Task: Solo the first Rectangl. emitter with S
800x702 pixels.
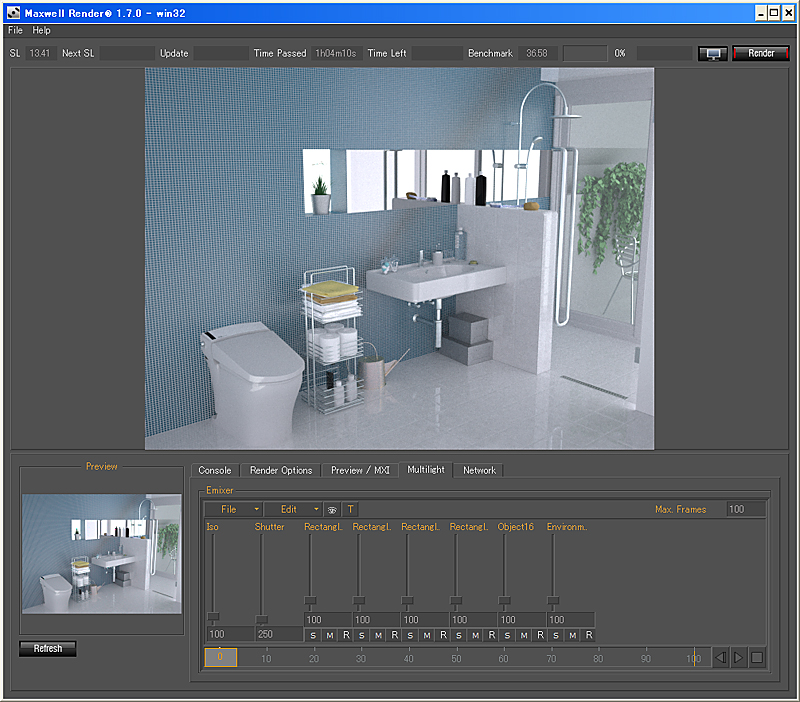Action: [x=313, y=635]
